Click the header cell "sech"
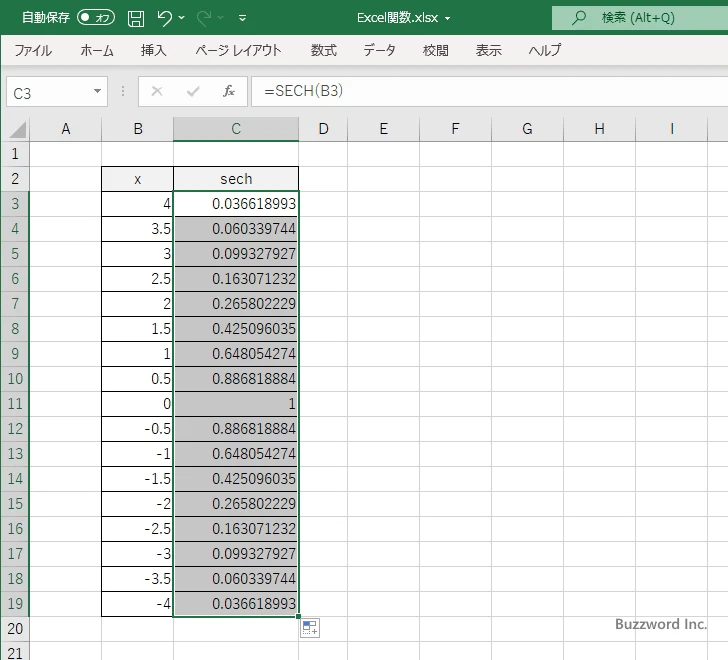 tap(236, 179)
